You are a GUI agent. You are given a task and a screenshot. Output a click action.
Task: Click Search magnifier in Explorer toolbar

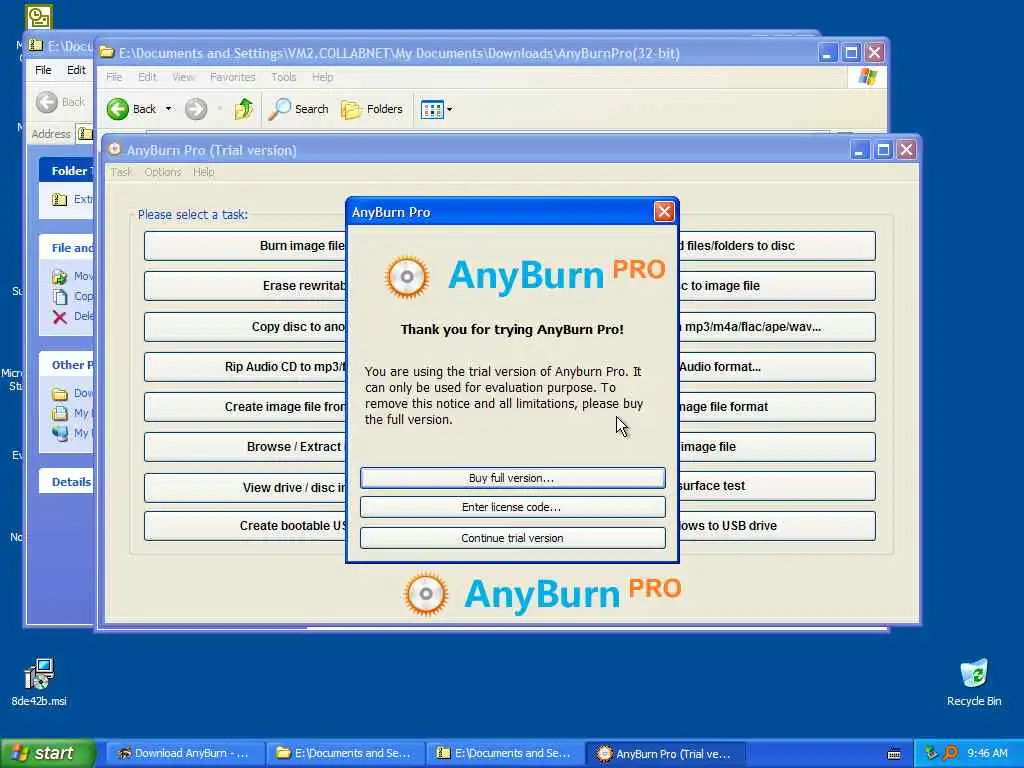280,109
